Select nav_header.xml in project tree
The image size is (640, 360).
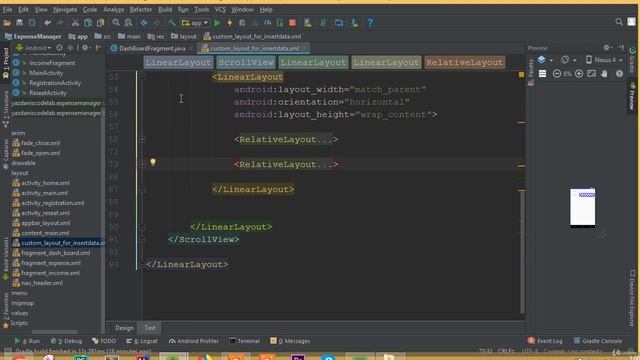(42, 283)
